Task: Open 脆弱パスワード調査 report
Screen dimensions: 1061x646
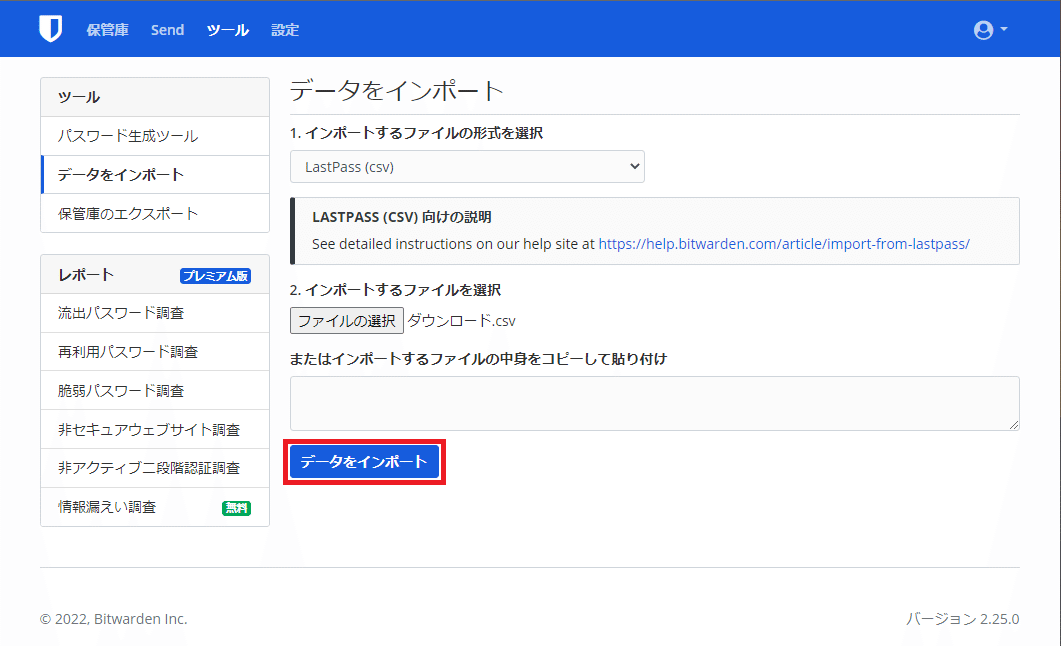Action: click(155, 390)
